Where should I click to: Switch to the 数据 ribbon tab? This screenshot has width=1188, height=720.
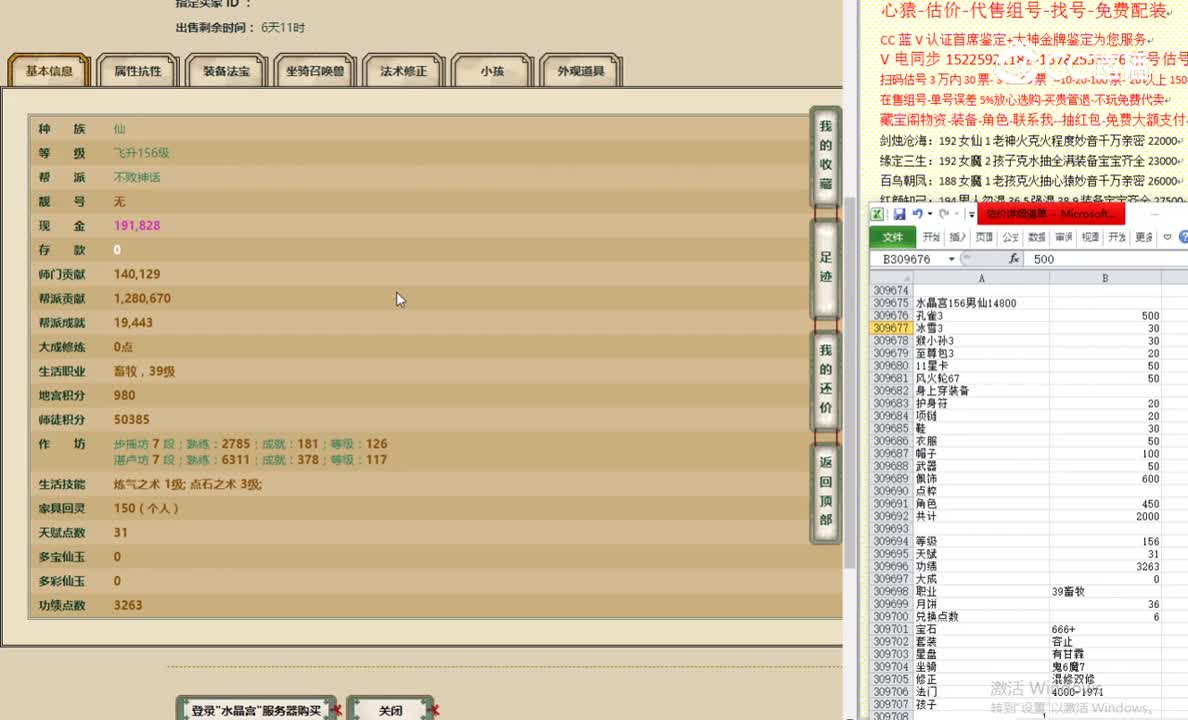1036,237
